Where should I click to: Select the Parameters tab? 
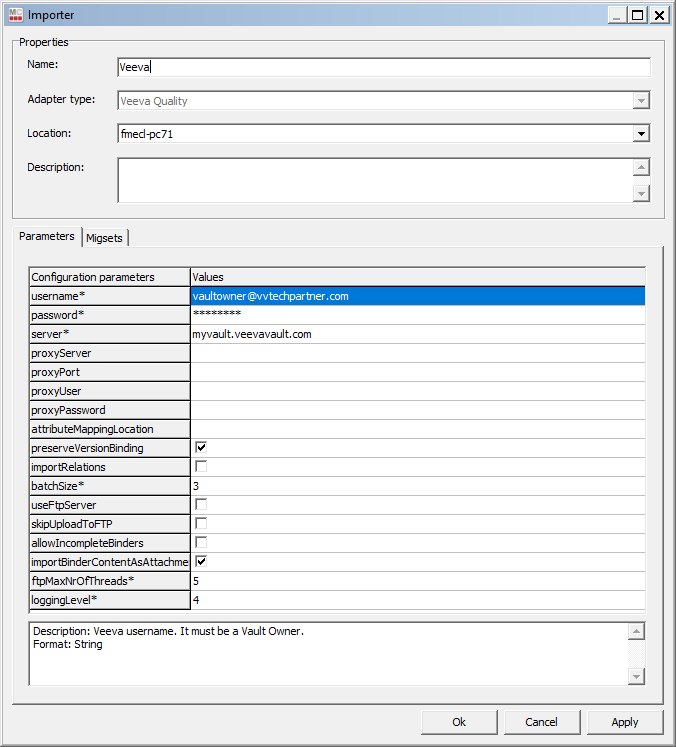pos(47,236)
